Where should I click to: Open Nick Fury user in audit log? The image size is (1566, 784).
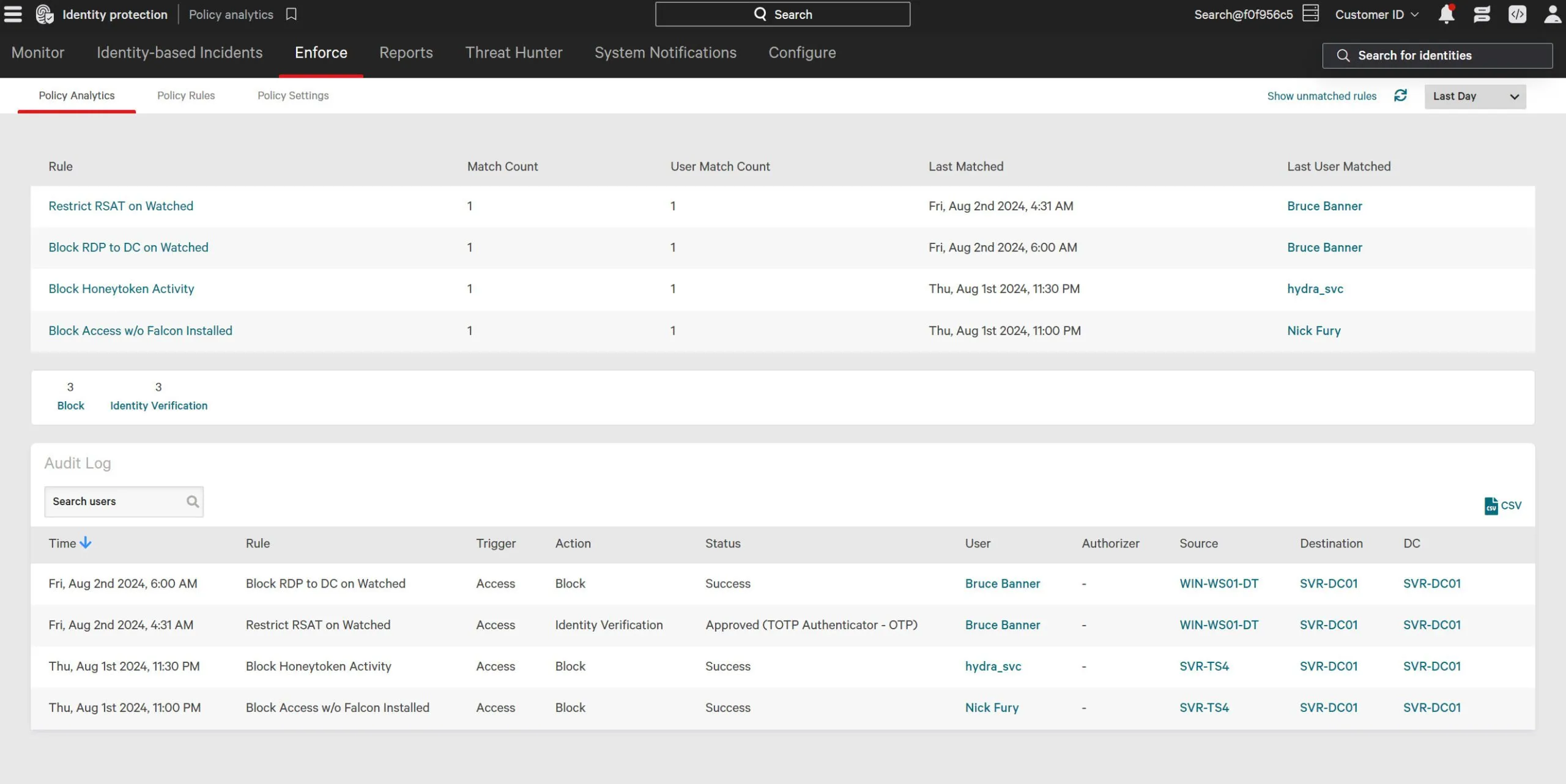pos(992,708)
